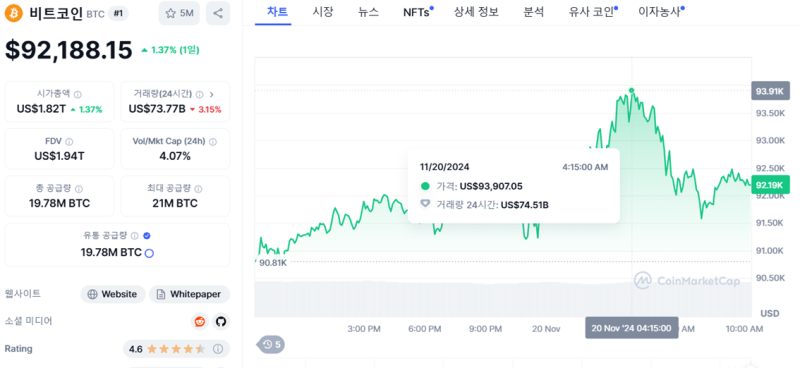800x368 pixels.
Task: Click the 4.6 star rating display
Action: [x=176, y=349]
